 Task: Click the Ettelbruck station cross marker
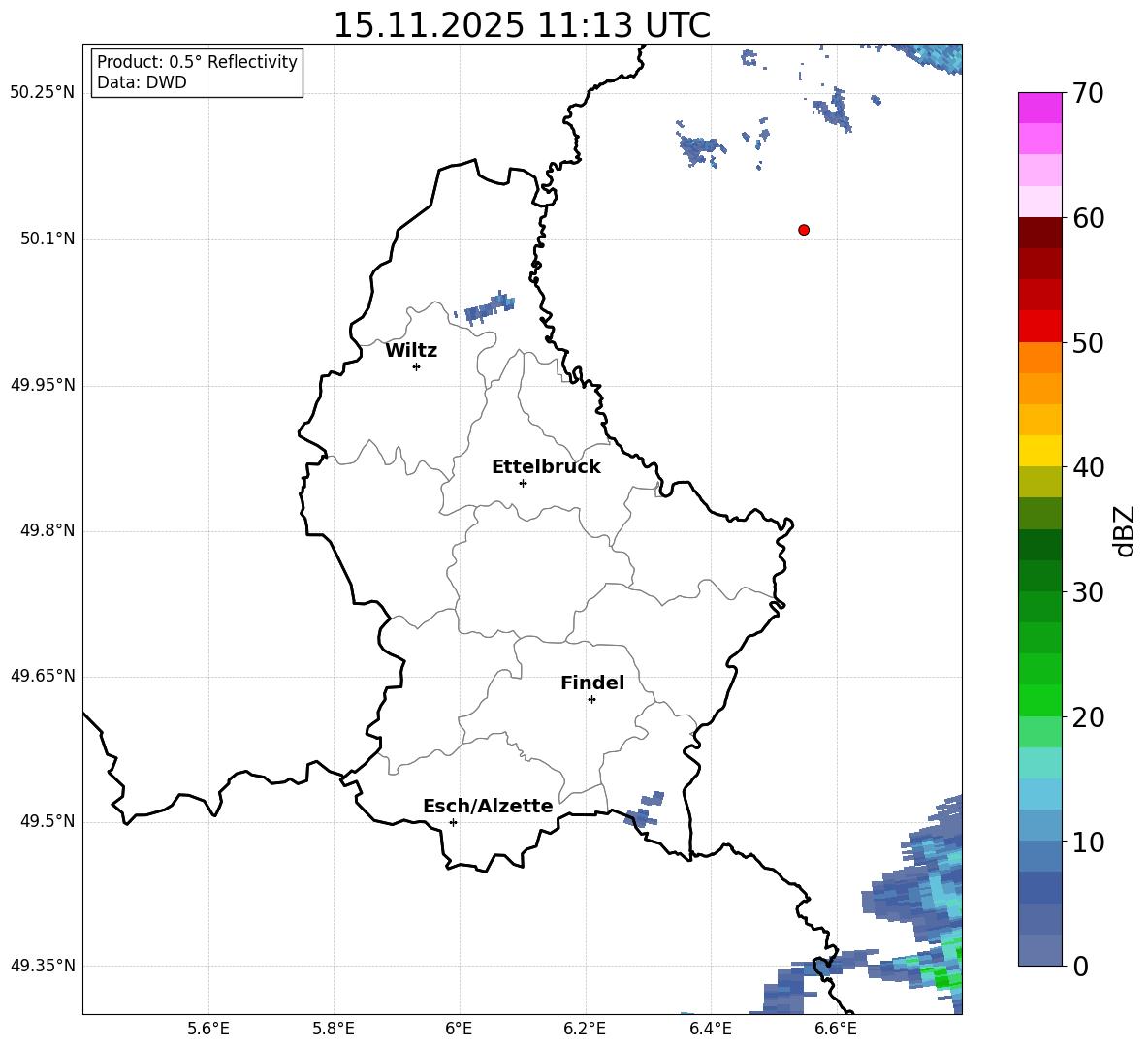[523, 483]
